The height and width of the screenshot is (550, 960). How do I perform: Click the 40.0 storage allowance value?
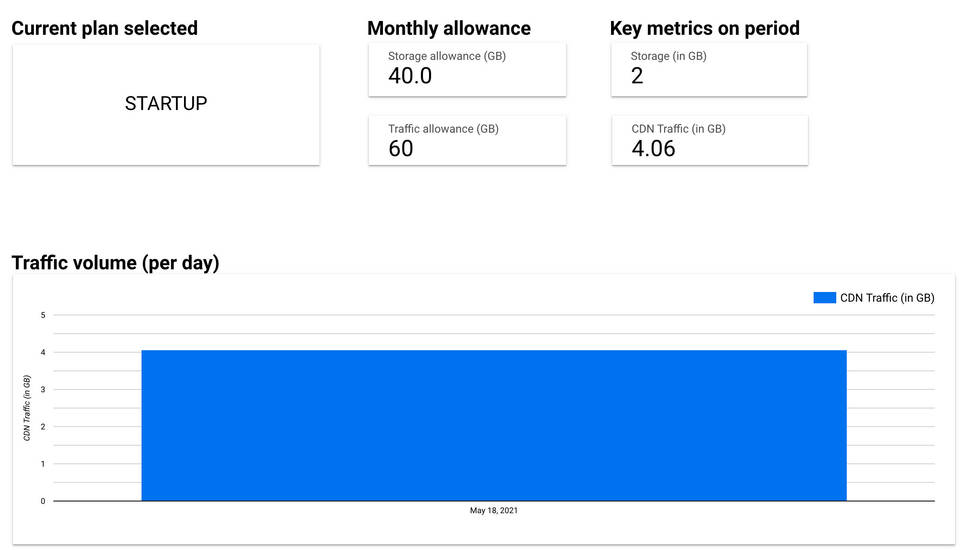410,76
